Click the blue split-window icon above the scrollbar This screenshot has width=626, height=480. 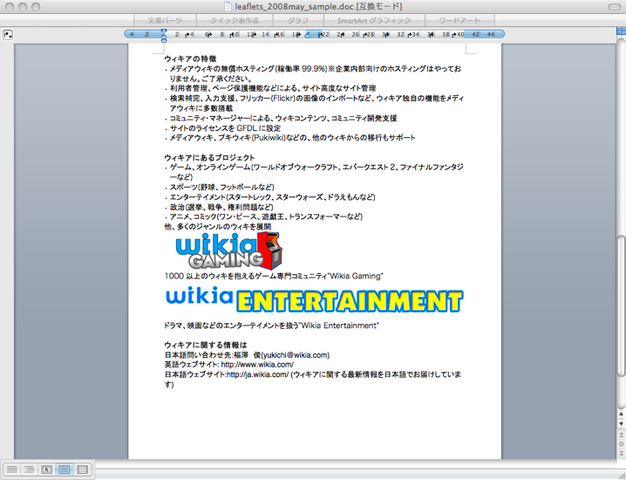(x=622, y=31)
